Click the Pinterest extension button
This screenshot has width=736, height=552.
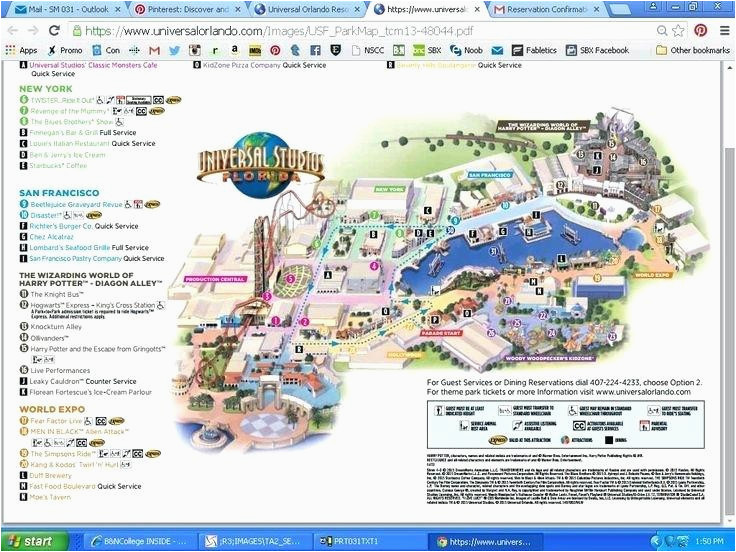[700, 31]
